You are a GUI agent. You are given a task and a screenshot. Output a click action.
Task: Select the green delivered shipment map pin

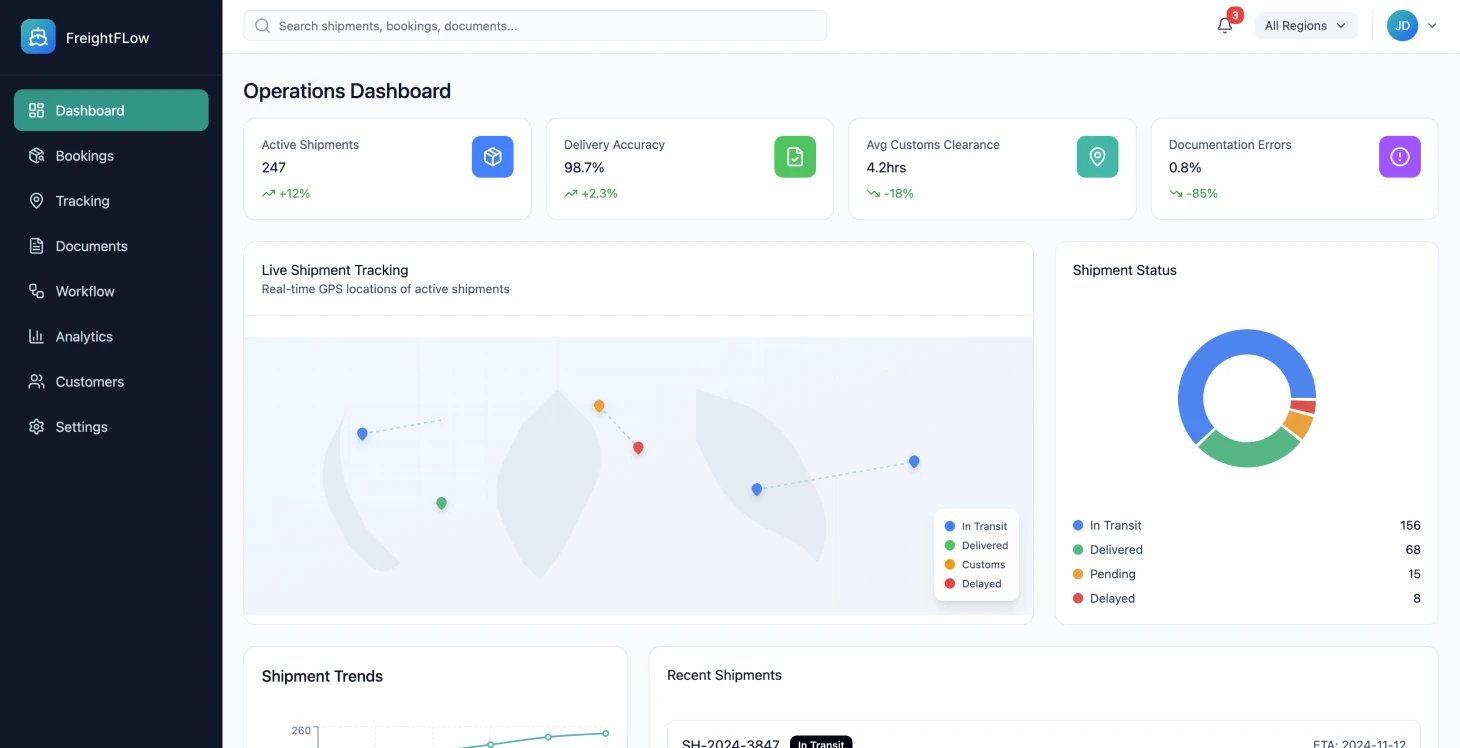(441, 502)
